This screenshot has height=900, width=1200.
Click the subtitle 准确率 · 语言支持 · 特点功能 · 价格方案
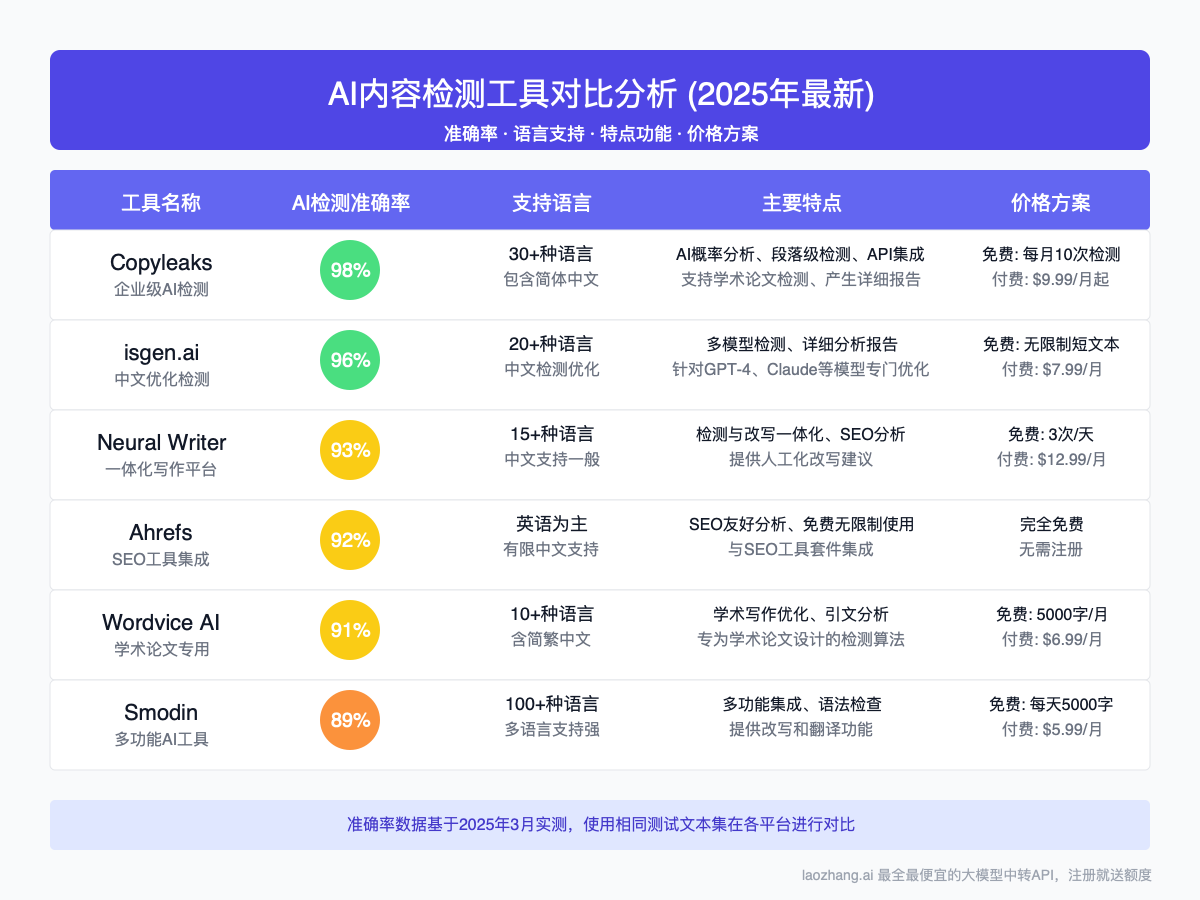[600, 133]
